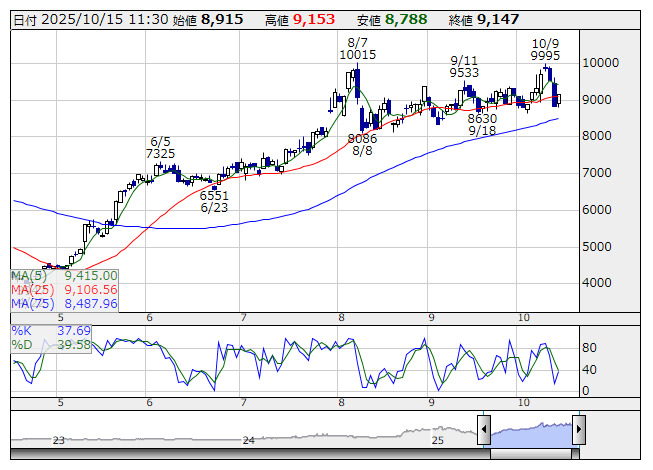
Task: Click the 終値 9,147 value in header
Action: pos(497,19)
